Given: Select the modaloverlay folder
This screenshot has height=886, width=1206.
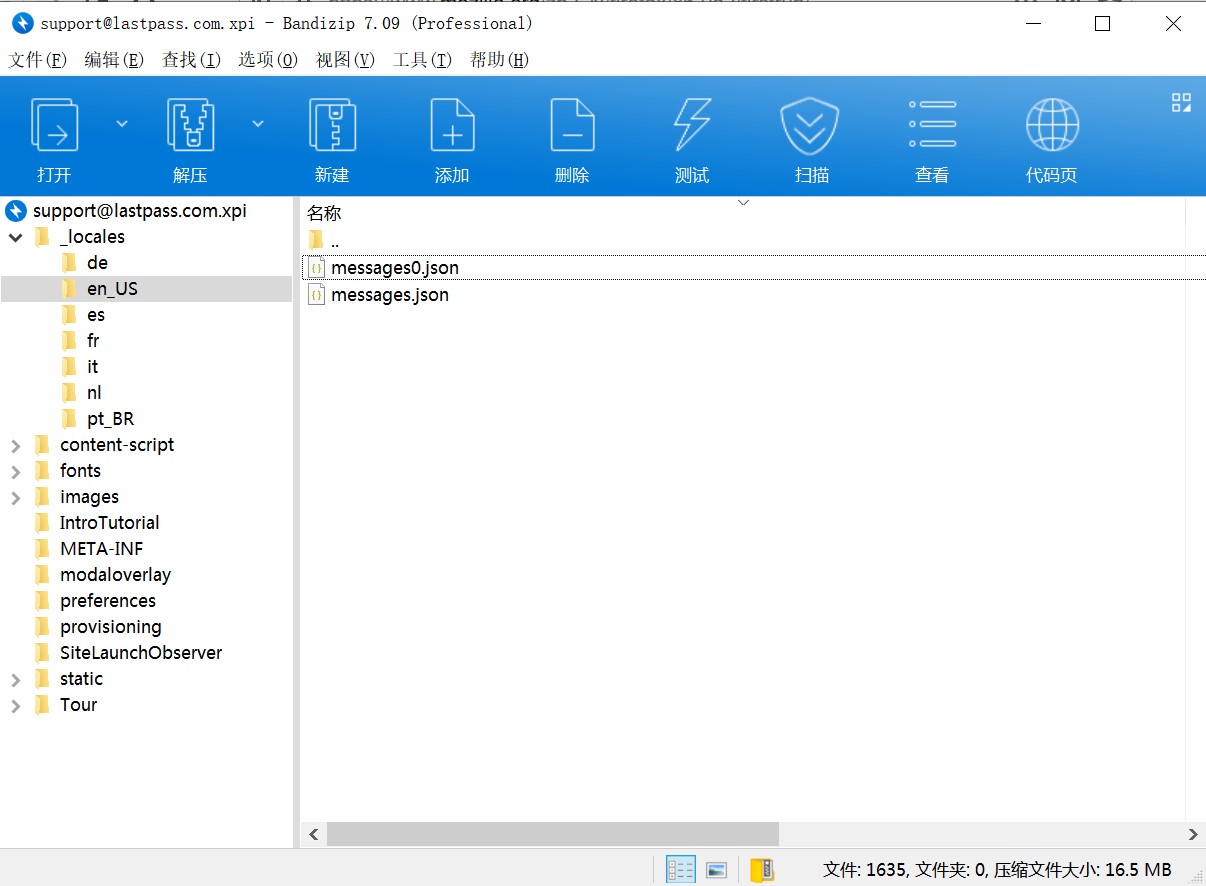Looking at the screenshot, I should (115, 575).
